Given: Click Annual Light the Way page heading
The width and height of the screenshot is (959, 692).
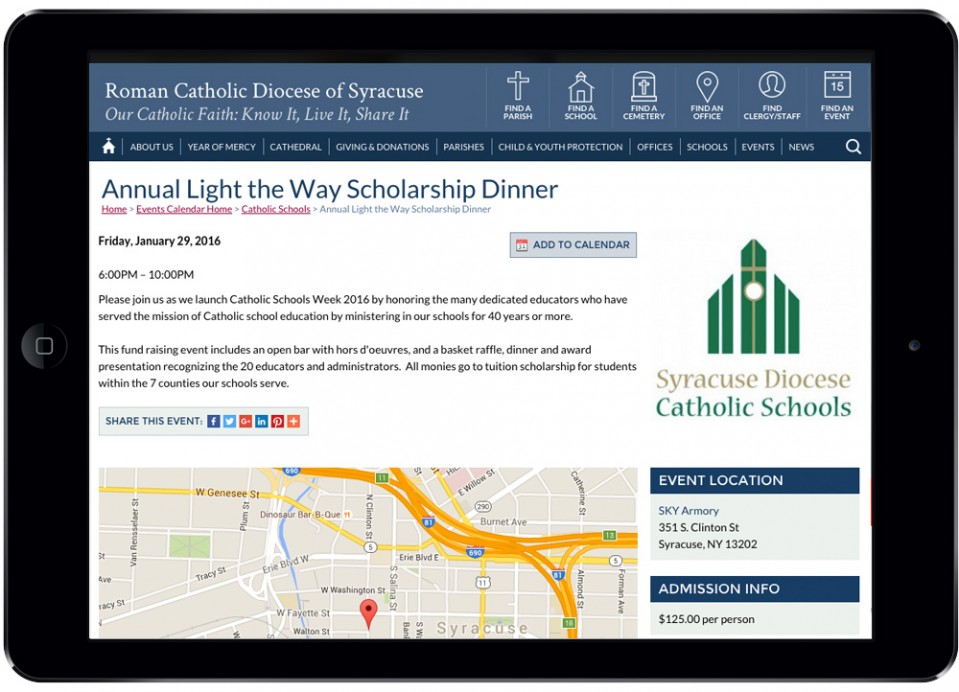Looking at the screenshot, I should click(330, 189).
